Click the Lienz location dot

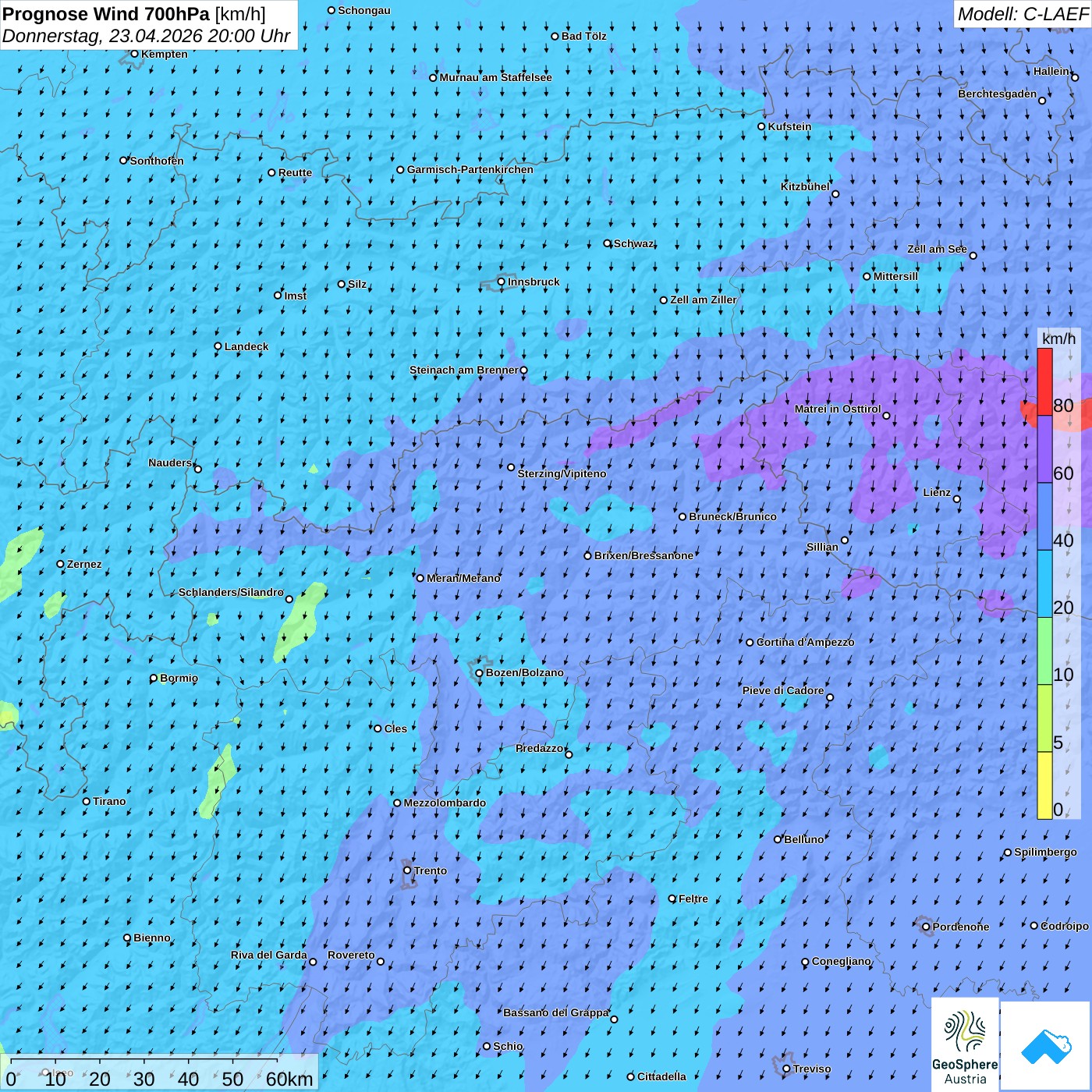click(x=957, y=499)
